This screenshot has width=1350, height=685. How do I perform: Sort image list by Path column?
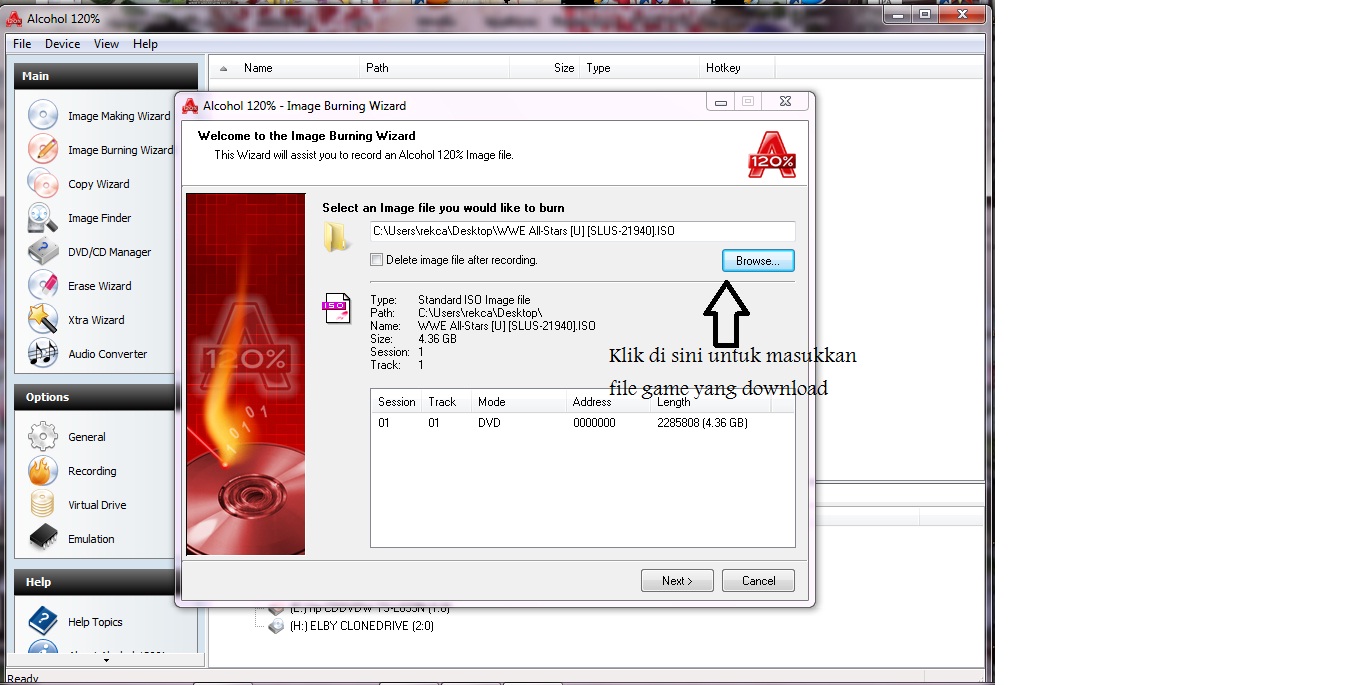tap(434, 68)
